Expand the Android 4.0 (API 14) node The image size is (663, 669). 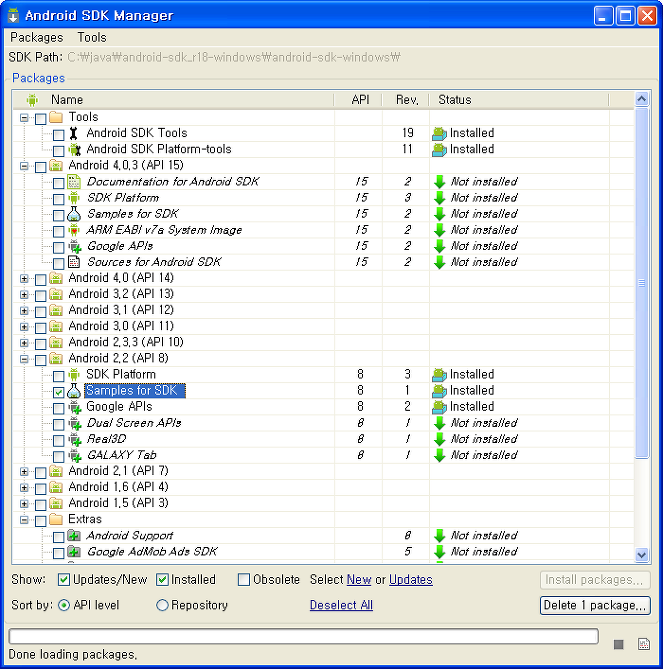coord(24,279)
